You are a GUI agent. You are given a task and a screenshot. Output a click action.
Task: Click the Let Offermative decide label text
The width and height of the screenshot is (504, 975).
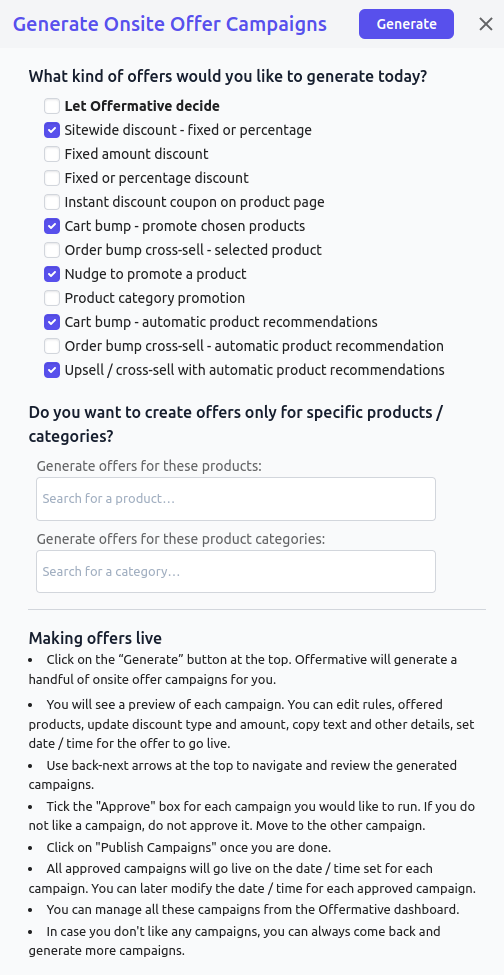click(142, 106)
